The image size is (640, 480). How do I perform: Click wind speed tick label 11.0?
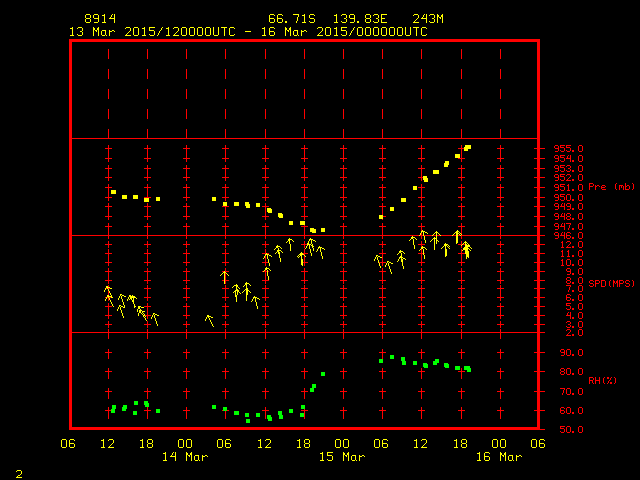[x=571, y=254]
